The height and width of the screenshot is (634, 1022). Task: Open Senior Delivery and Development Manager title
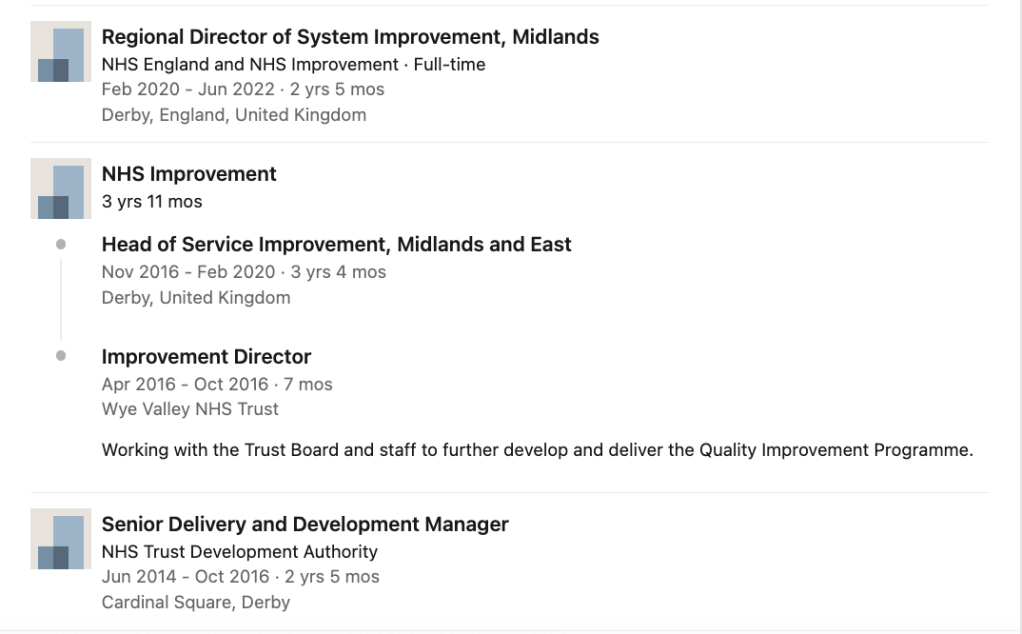pos(305,524)
